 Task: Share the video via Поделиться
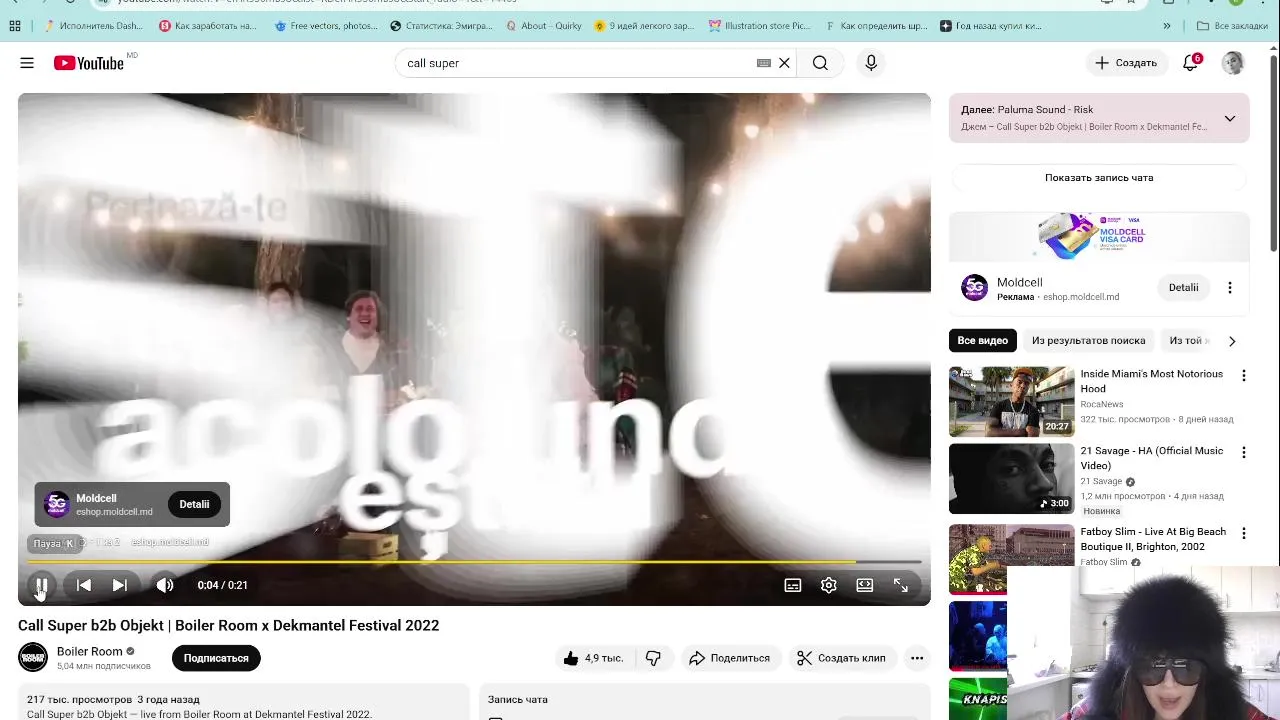point(730,658)
